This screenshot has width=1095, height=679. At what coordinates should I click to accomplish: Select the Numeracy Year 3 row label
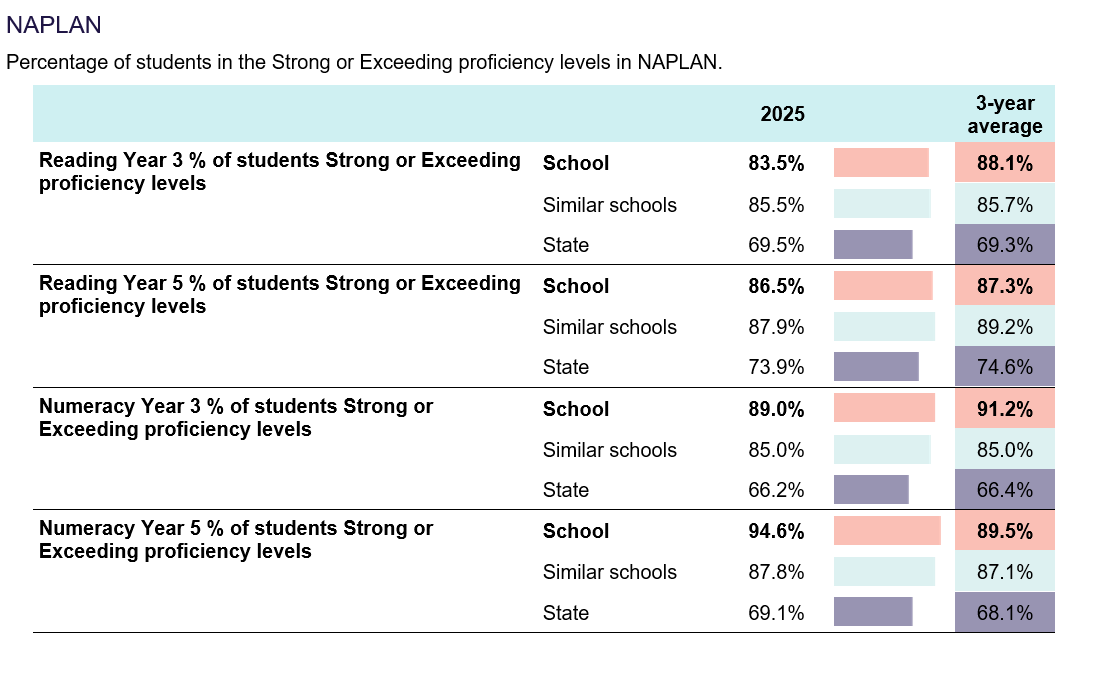(x=236, y=418)
